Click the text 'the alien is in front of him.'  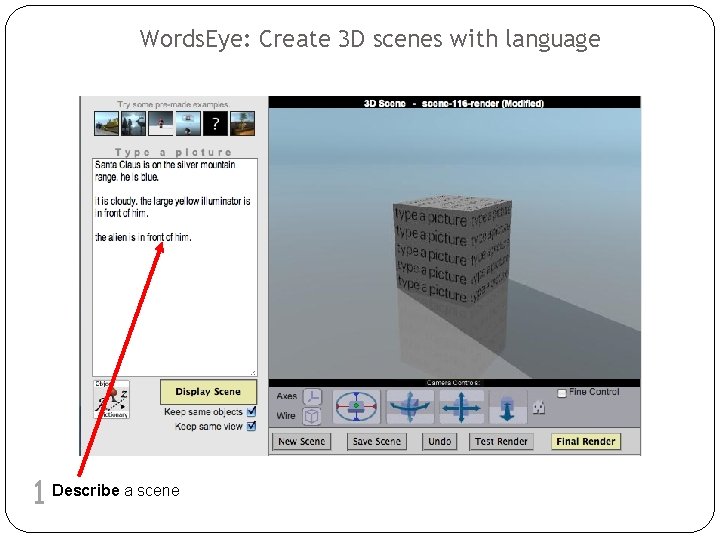(x=143, y=237)
